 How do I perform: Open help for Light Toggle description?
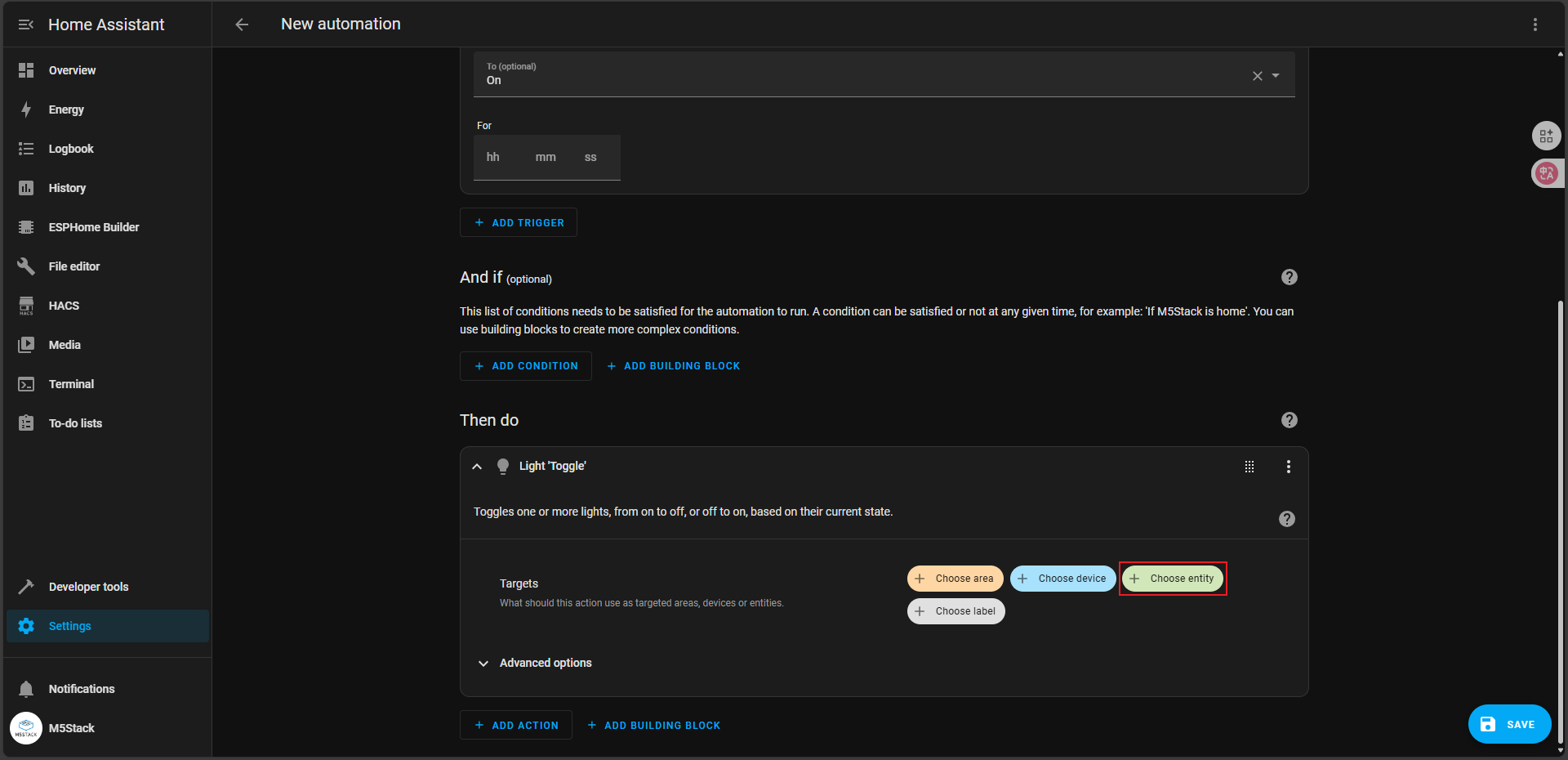[x=1287, y=519]
